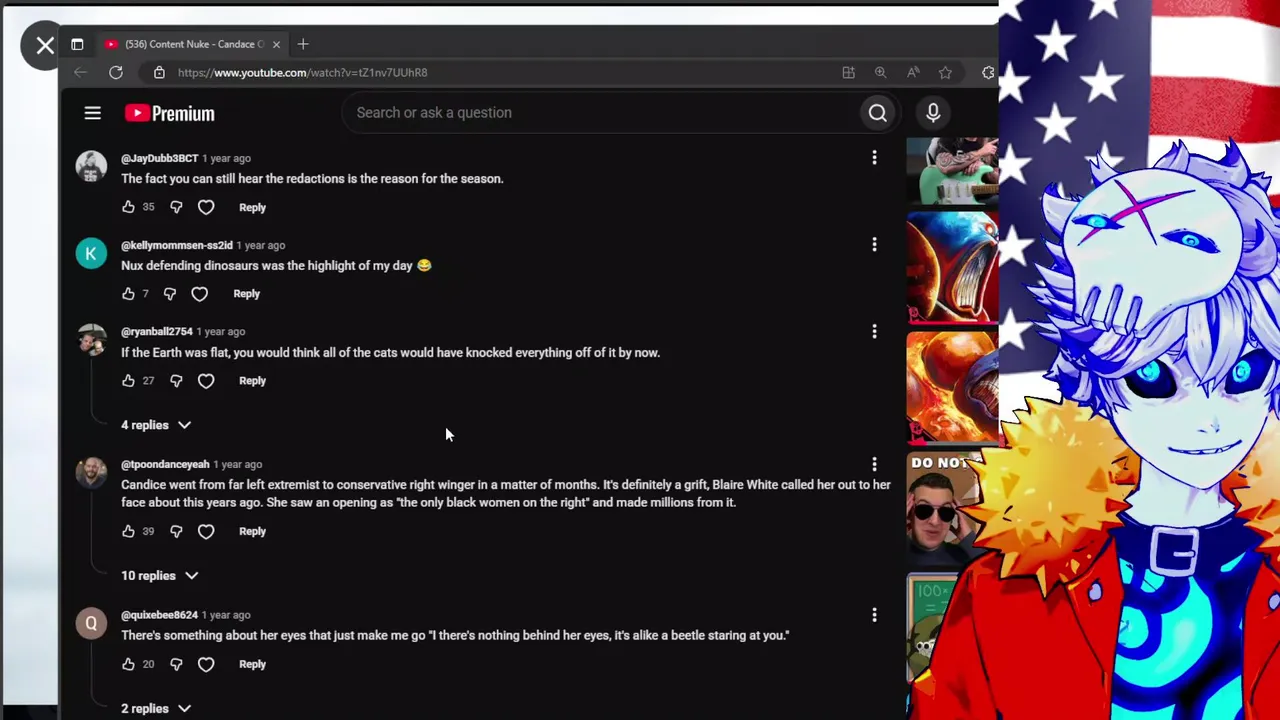The image size is (1280, 720).
Task: Expand 10 replies under @tpoondanceyeah comment
Action: [160, 576]
